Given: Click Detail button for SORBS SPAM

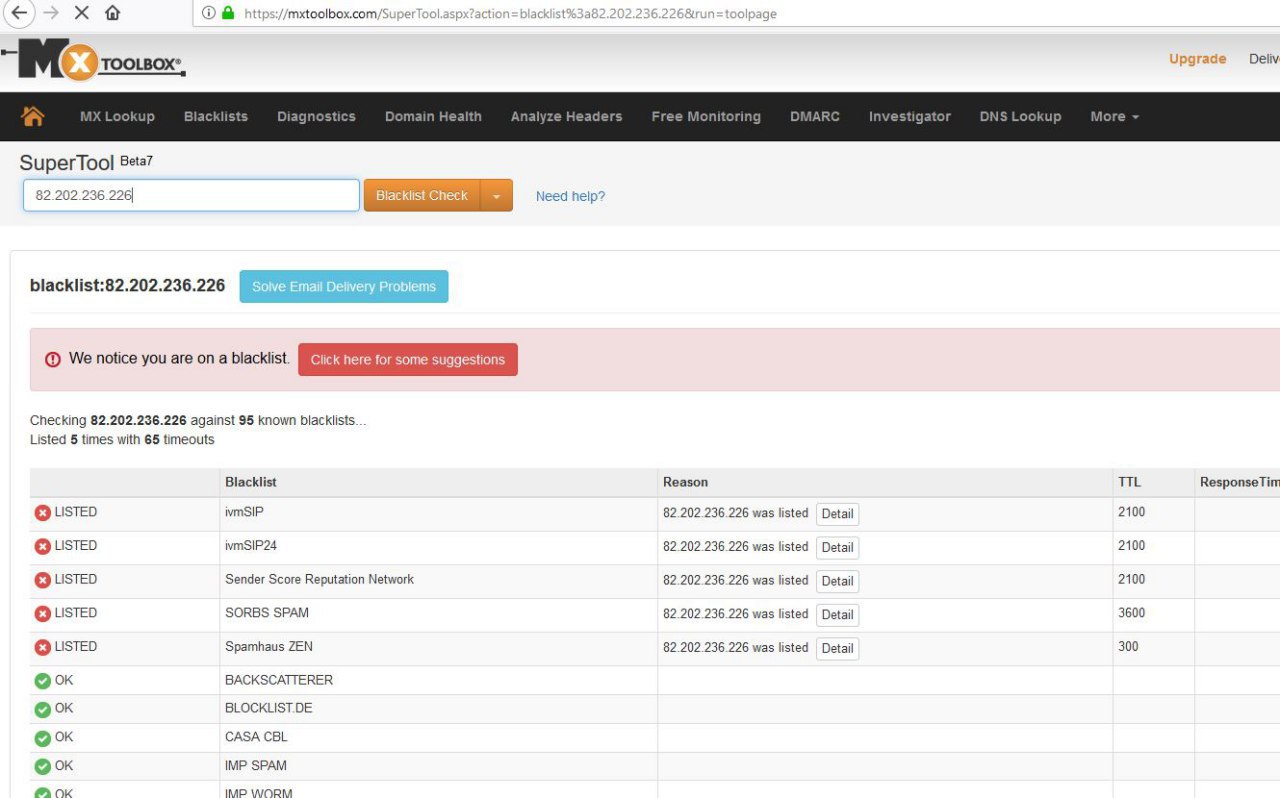Looking at the screenshot, I should click(837, 614).
